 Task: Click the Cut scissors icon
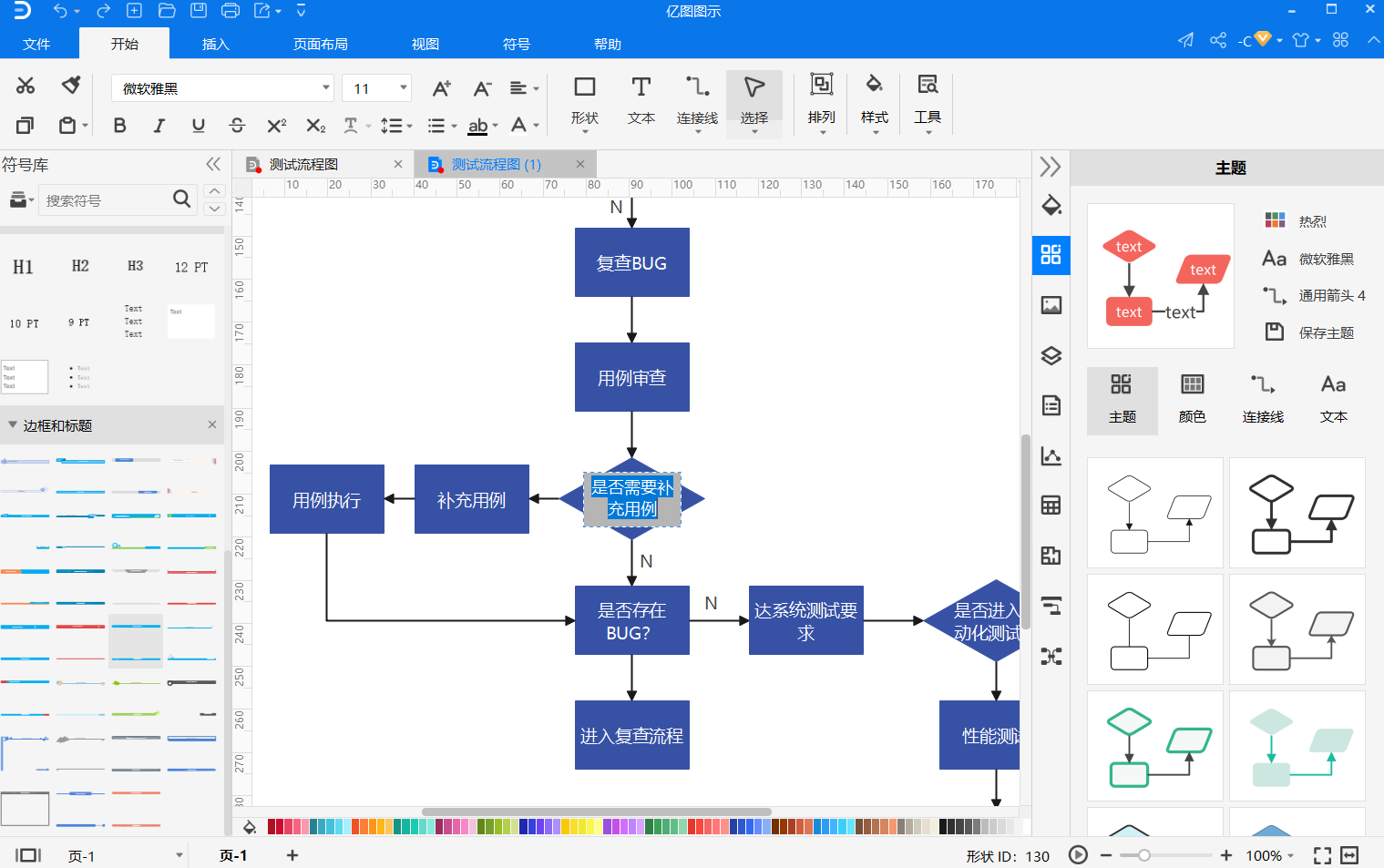[26, 86]
